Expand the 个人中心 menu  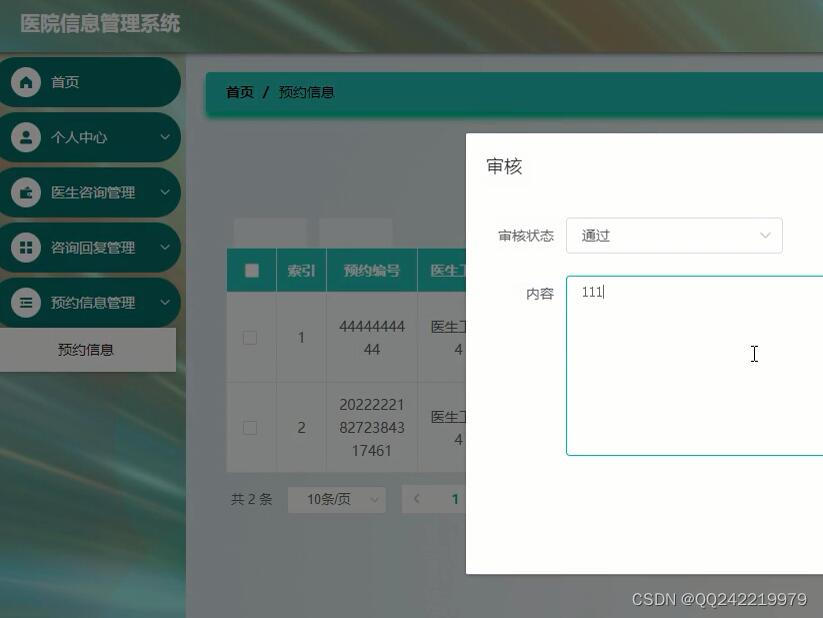(90, 137)
